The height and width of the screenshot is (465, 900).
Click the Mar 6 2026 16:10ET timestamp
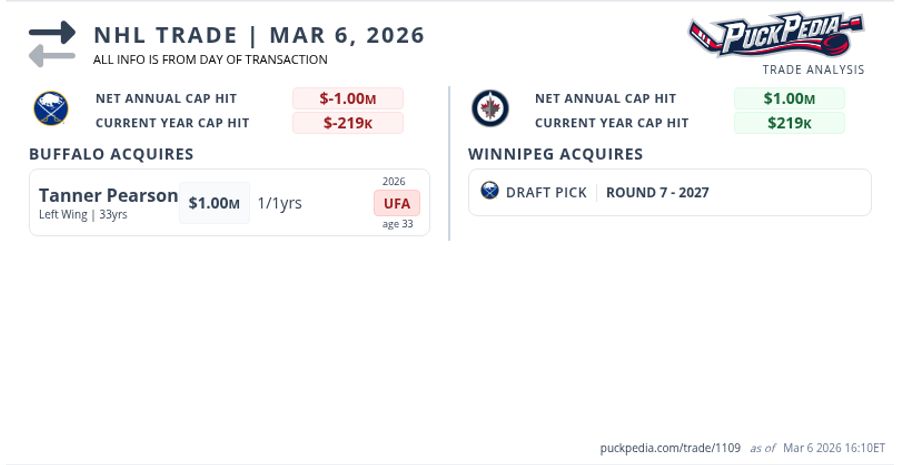click(x=833, y=448)
